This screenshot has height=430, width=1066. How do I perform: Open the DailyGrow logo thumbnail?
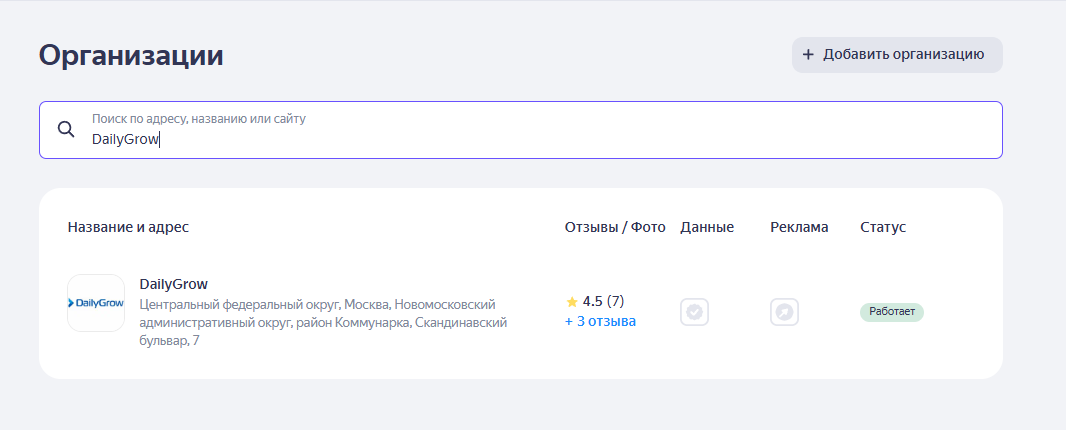(x=96, y=303)
